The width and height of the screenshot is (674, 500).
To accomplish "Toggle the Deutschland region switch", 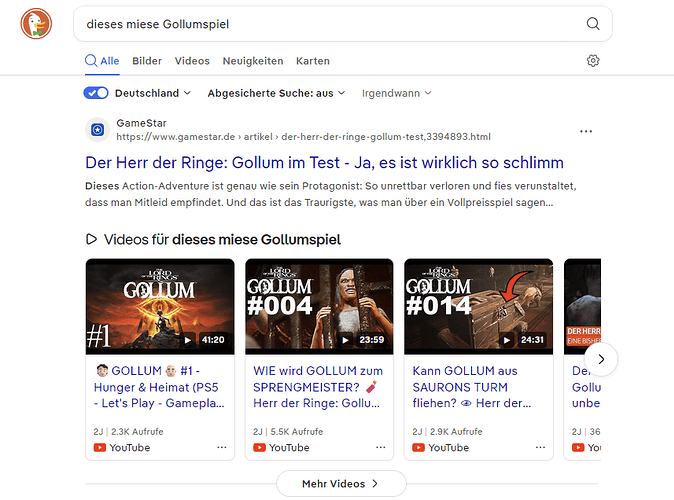I will (96, 93).
